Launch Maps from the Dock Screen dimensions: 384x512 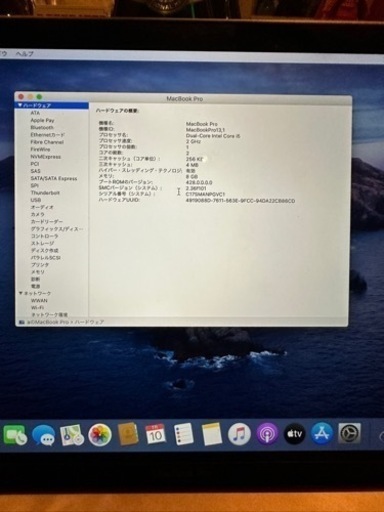tap(72, 435)
